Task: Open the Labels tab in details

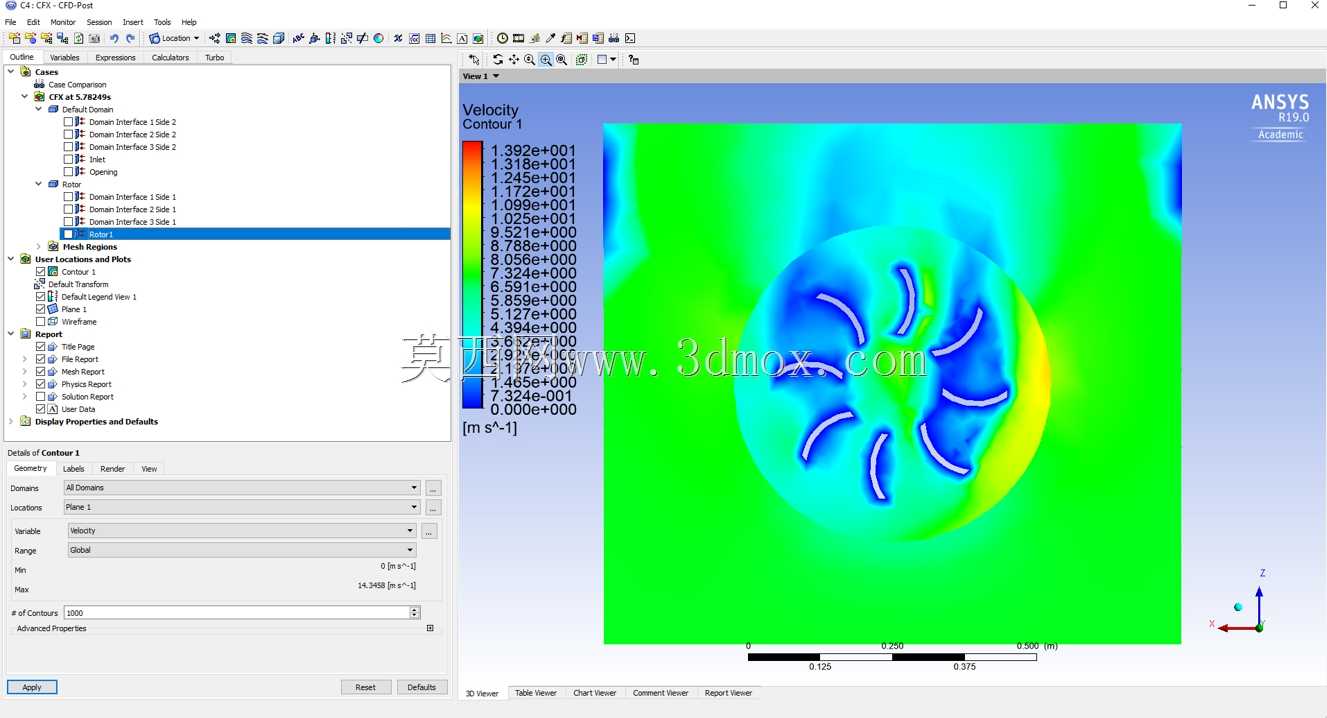Action: pyautogui.click(x=74, y=469)
